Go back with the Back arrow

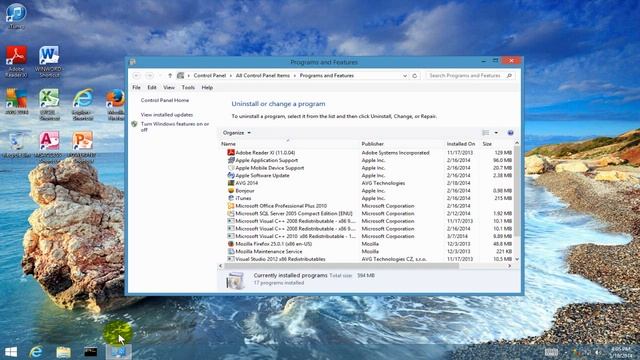137,76
